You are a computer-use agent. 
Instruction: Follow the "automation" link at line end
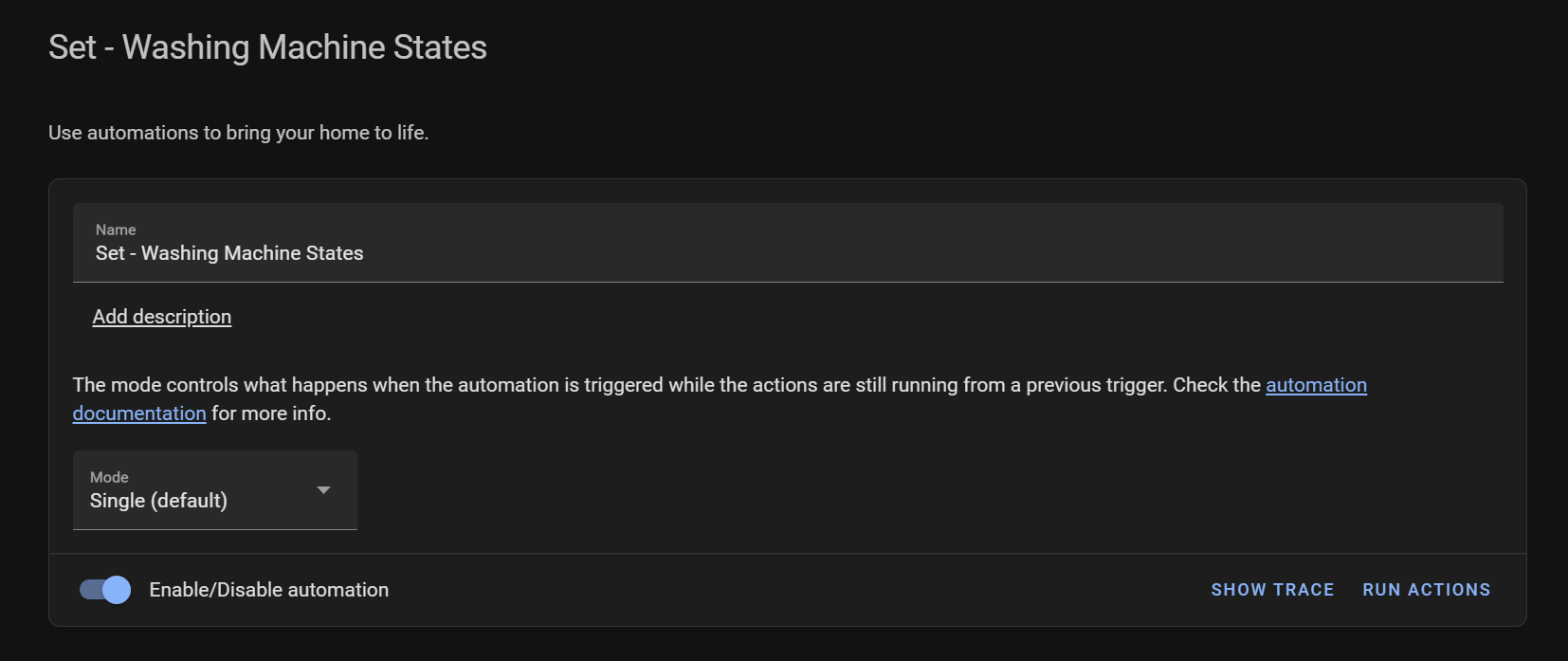1316,385
